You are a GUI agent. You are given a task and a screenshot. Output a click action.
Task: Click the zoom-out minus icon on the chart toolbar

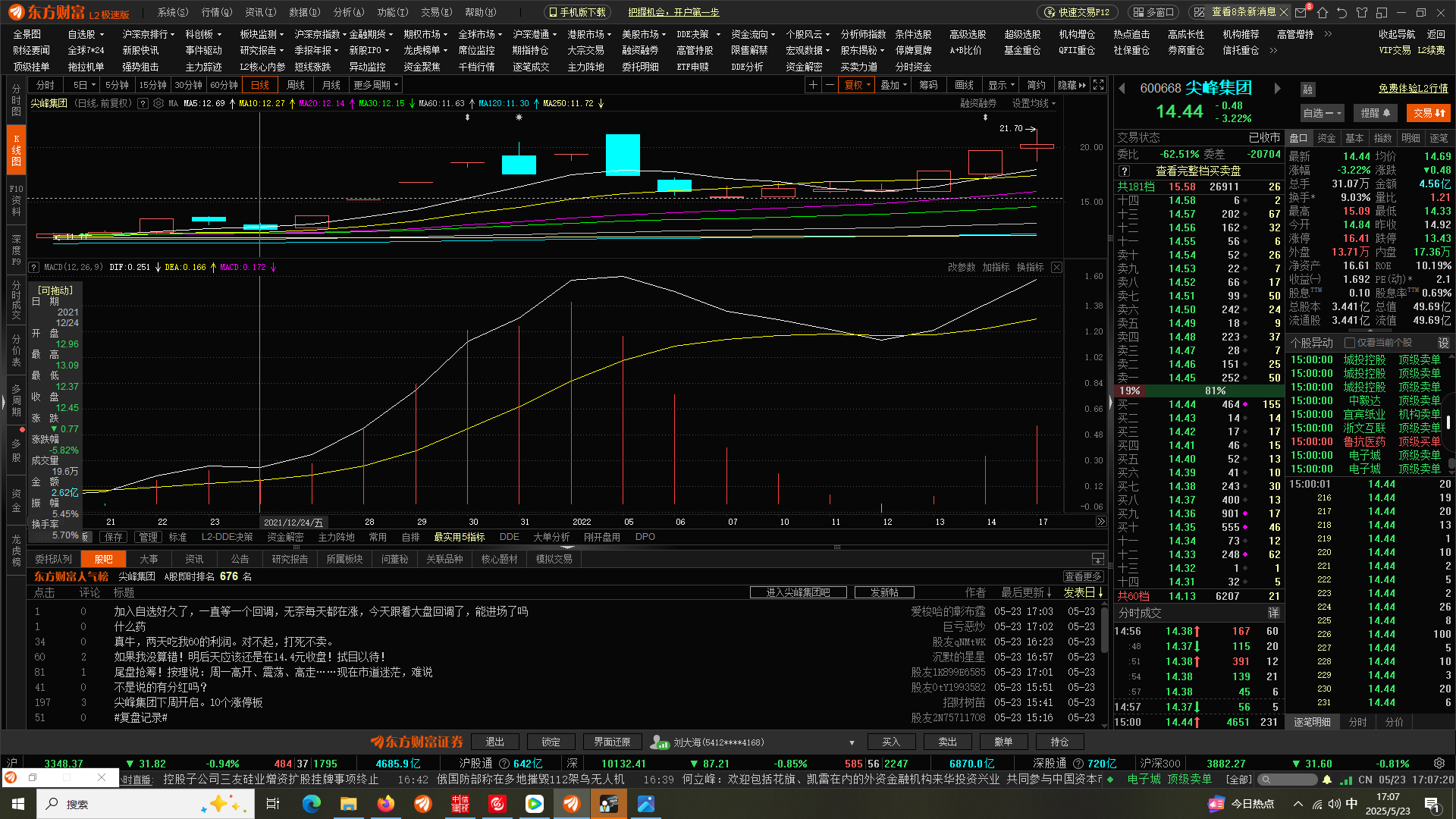[x=830, y=85]
